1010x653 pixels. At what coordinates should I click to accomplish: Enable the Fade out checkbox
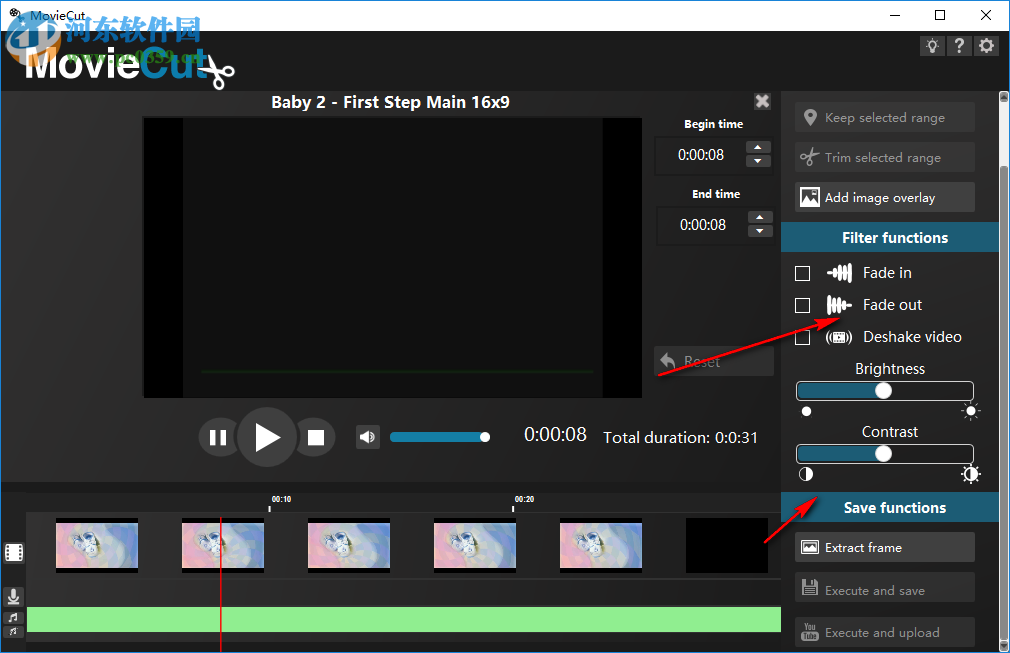pos(802,305)
